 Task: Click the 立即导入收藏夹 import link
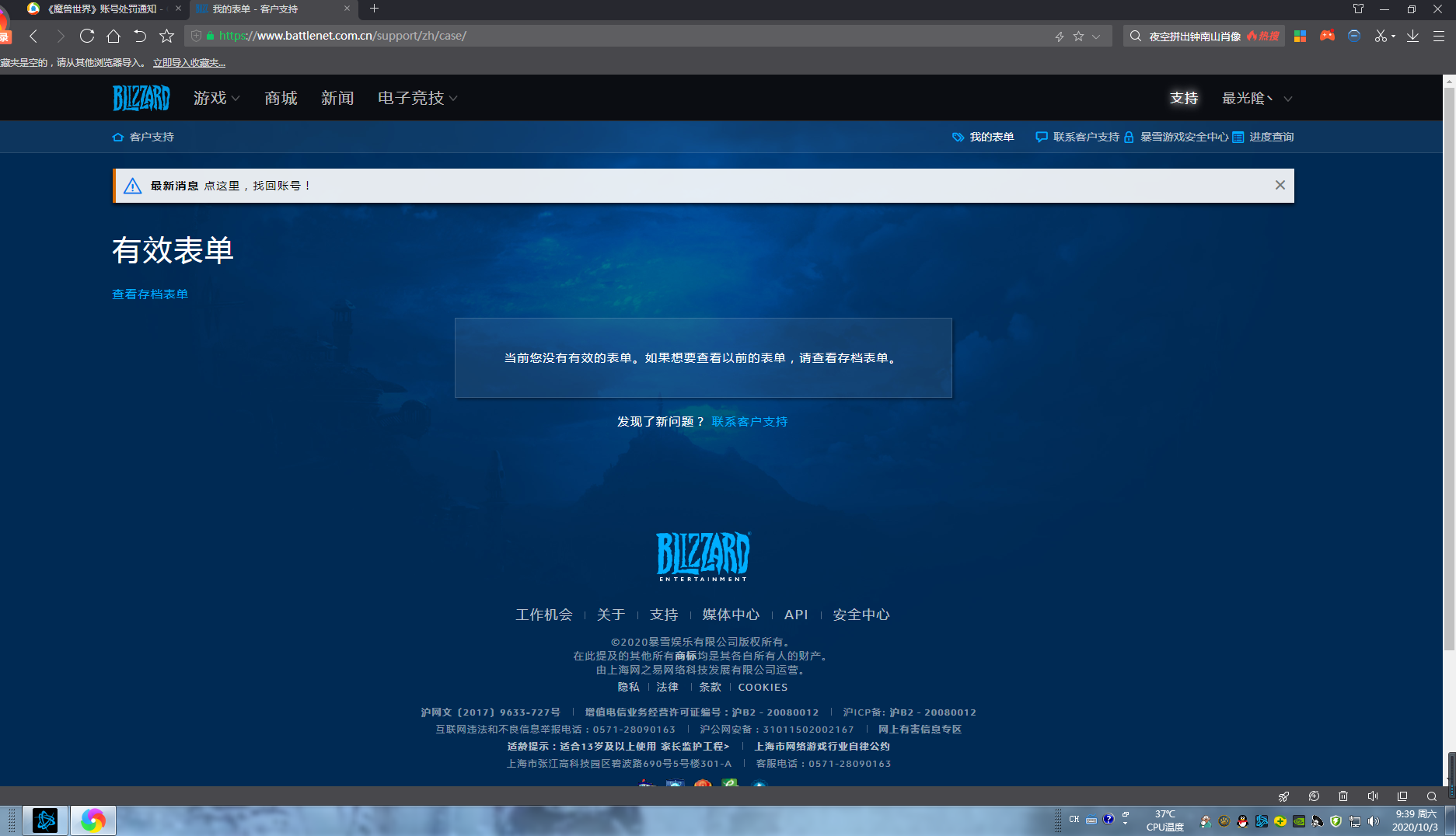coord(189,63)
